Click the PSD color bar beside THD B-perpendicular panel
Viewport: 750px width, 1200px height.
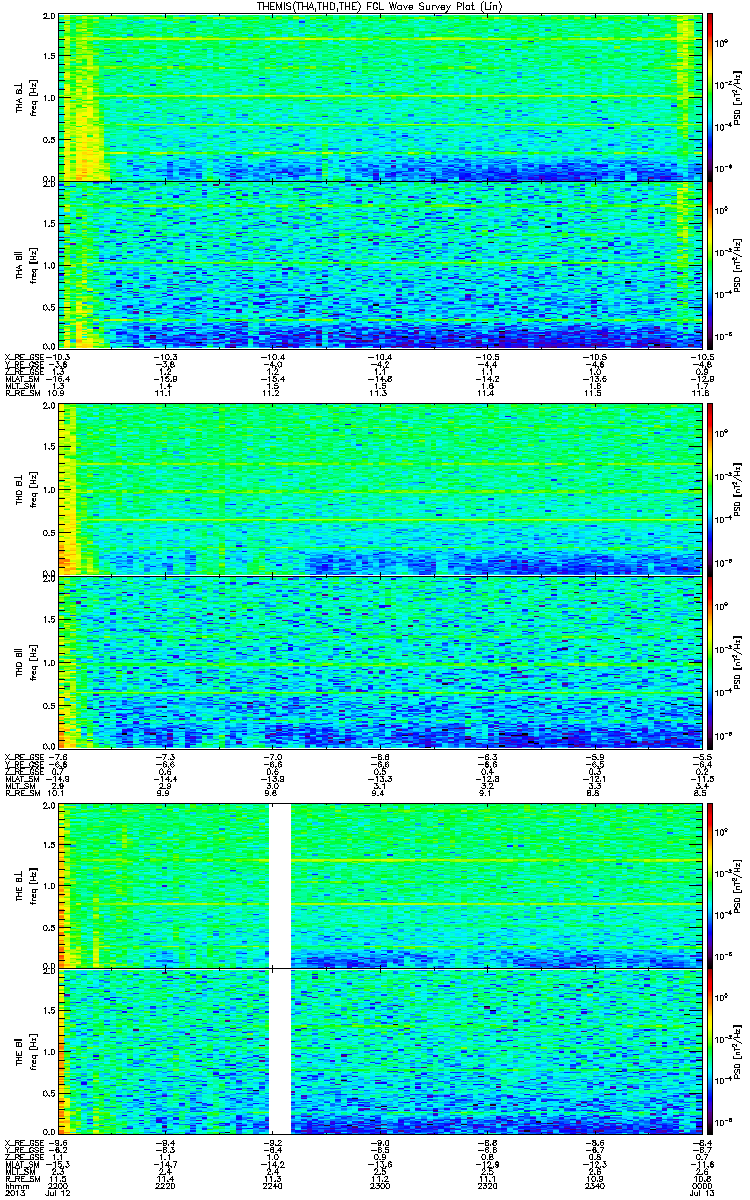pyautogui.click(x=710, y=489)
